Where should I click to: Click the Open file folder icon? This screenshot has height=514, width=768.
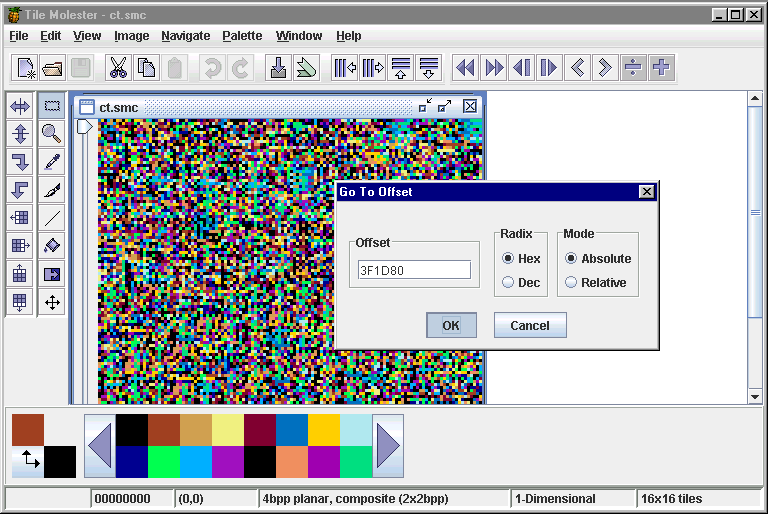coord(53,68)
